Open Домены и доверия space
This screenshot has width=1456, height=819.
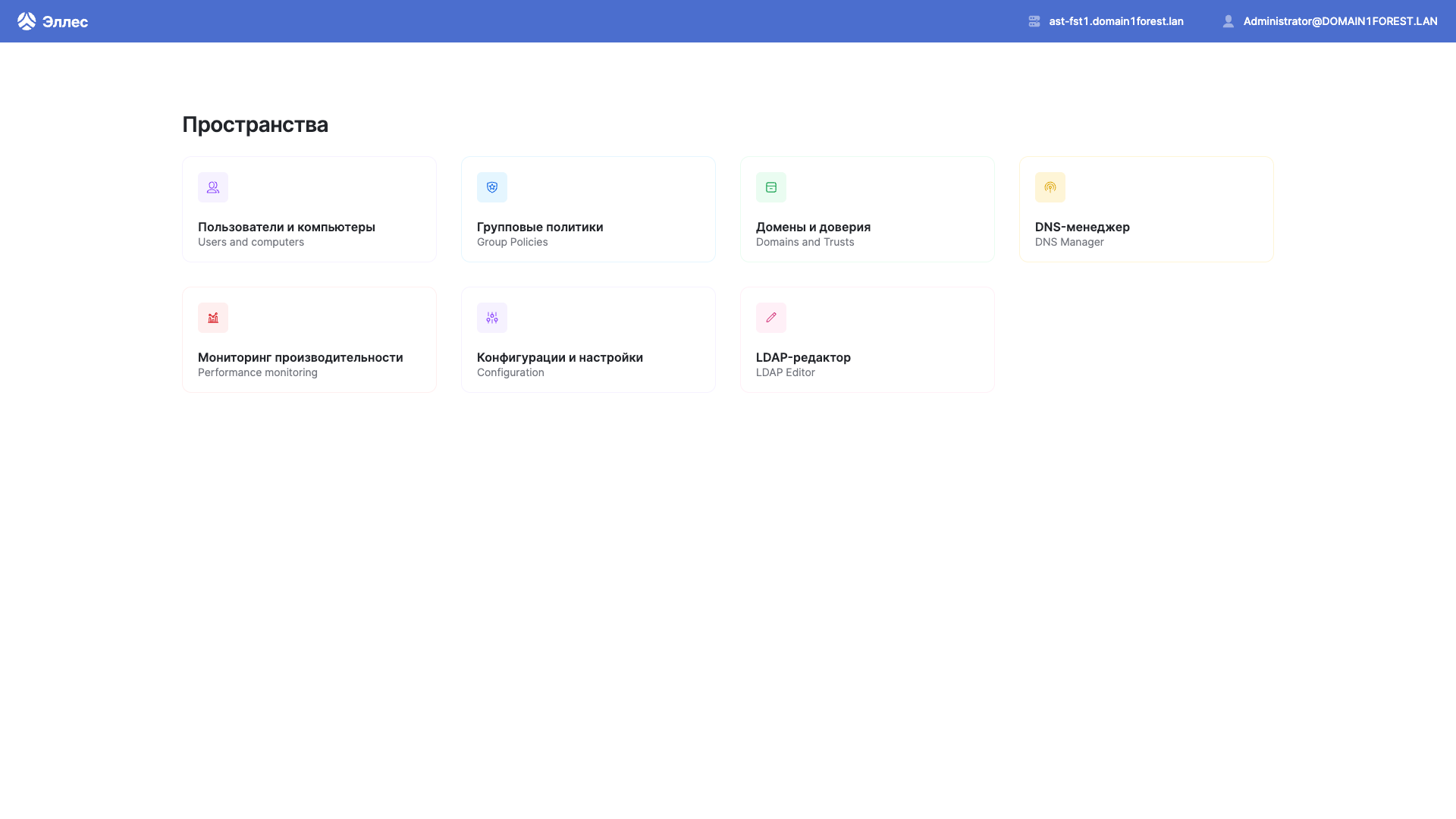(813, 227)
